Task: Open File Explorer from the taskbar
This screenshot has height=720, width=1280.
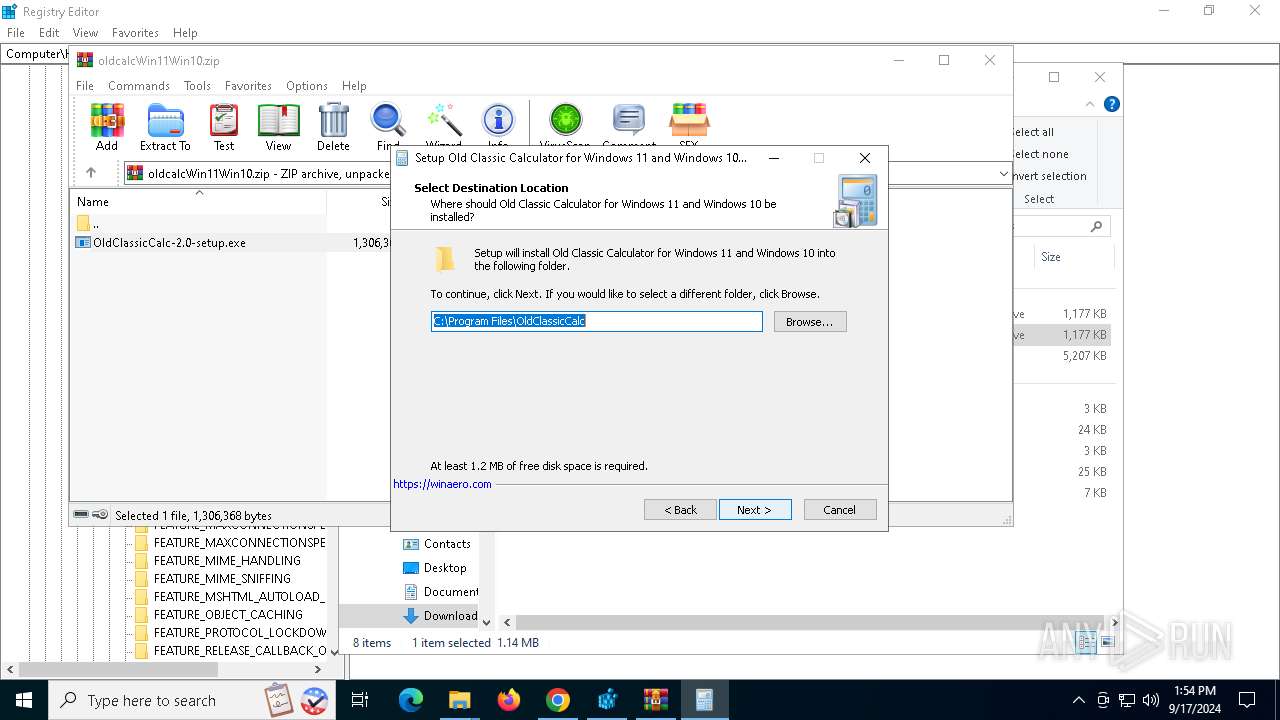Action: [460, 700]
